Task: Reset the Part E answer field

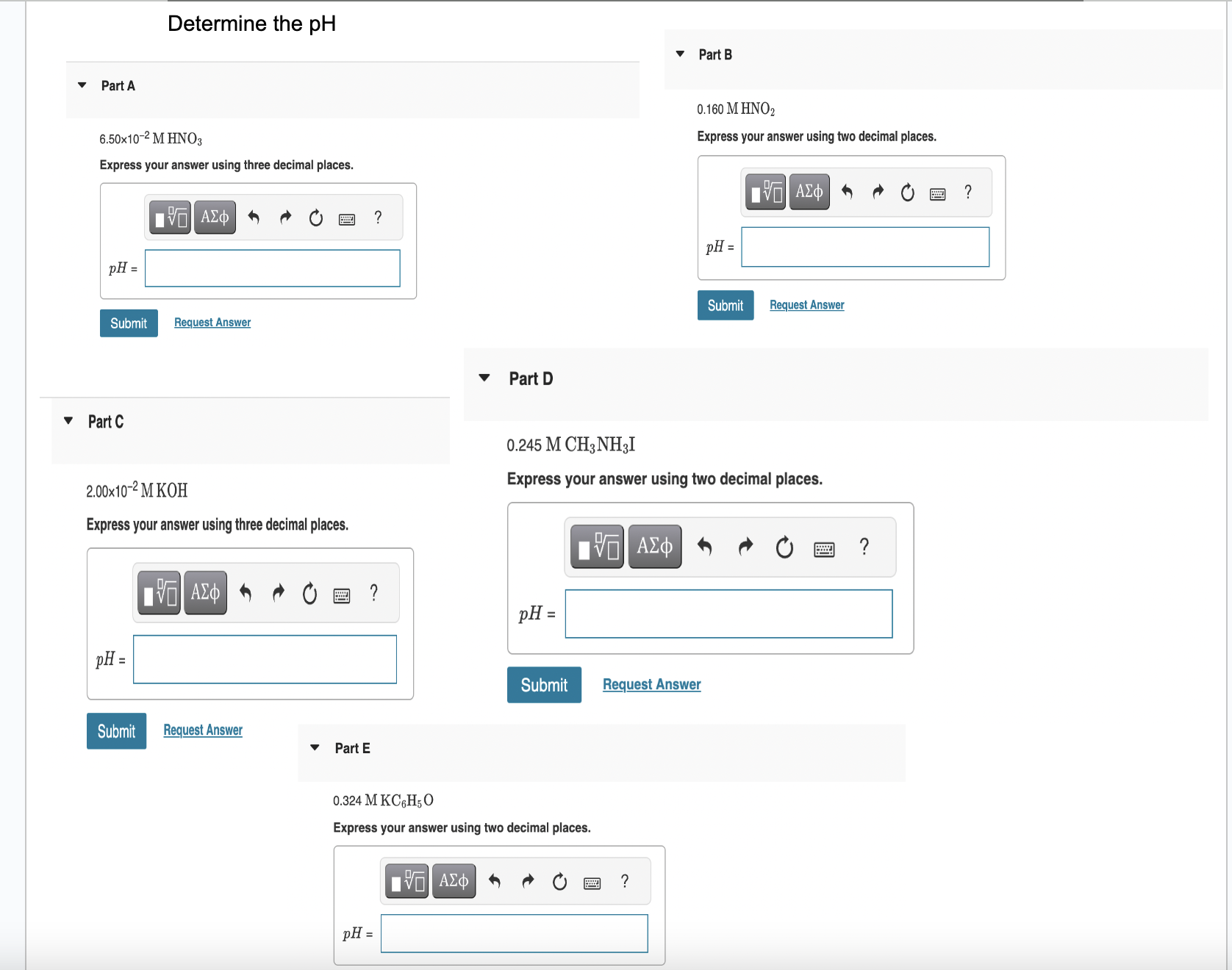Action: point(559,882)
